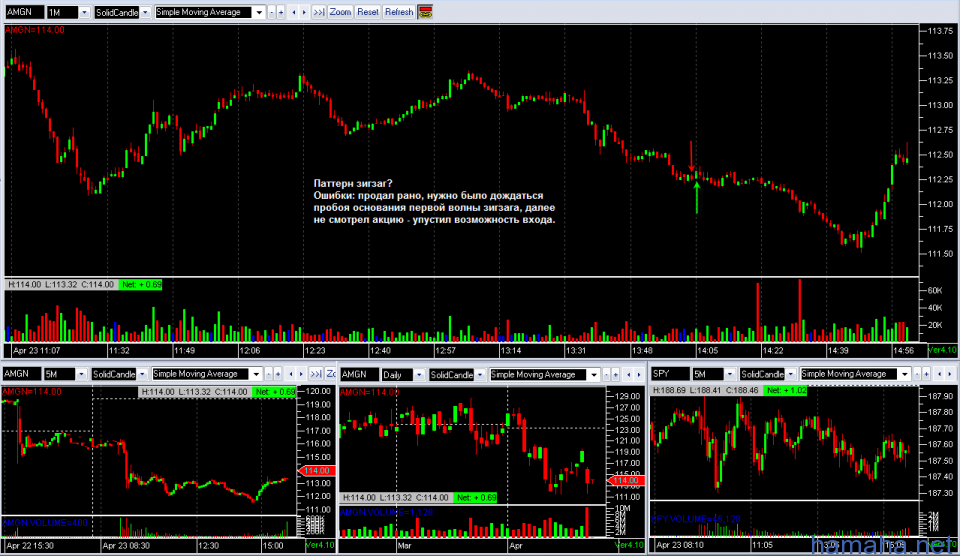Click the Zoom button in main chart toolbar

pyautogui.click(x=340, y=12)
